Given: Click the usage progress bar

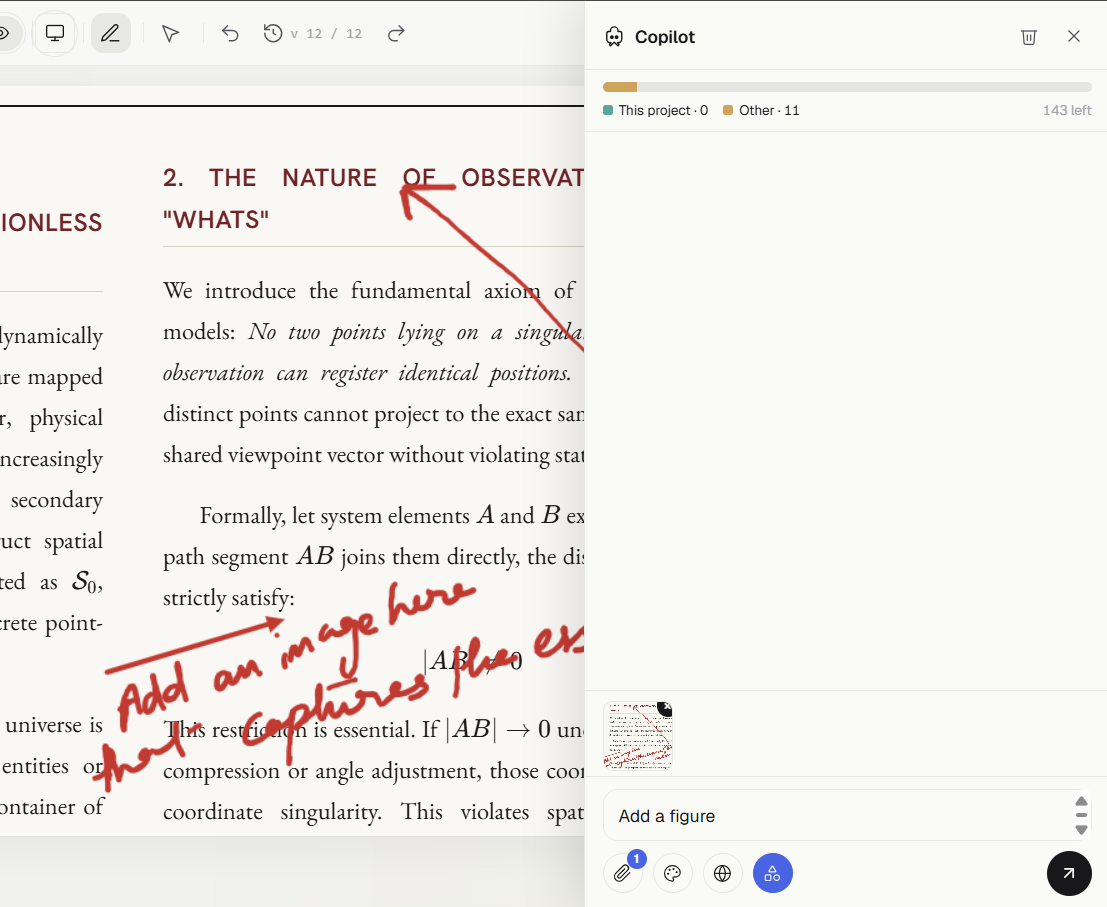Looking at the screenshot, I should pos(847,87).
